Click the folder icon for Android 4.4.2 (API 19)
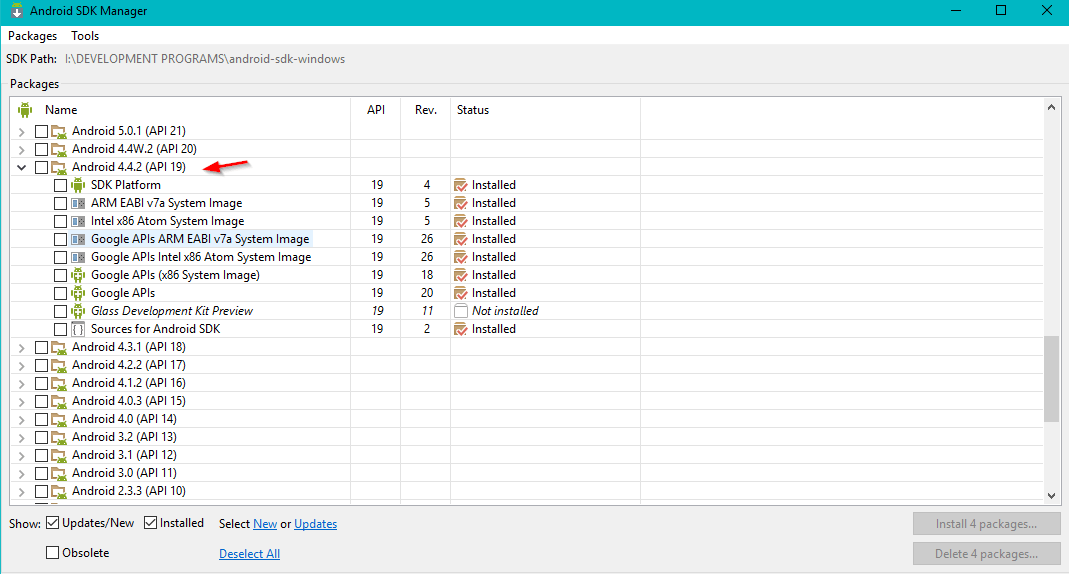Viewport: 1069px width, 574px height. click(59, 167)
